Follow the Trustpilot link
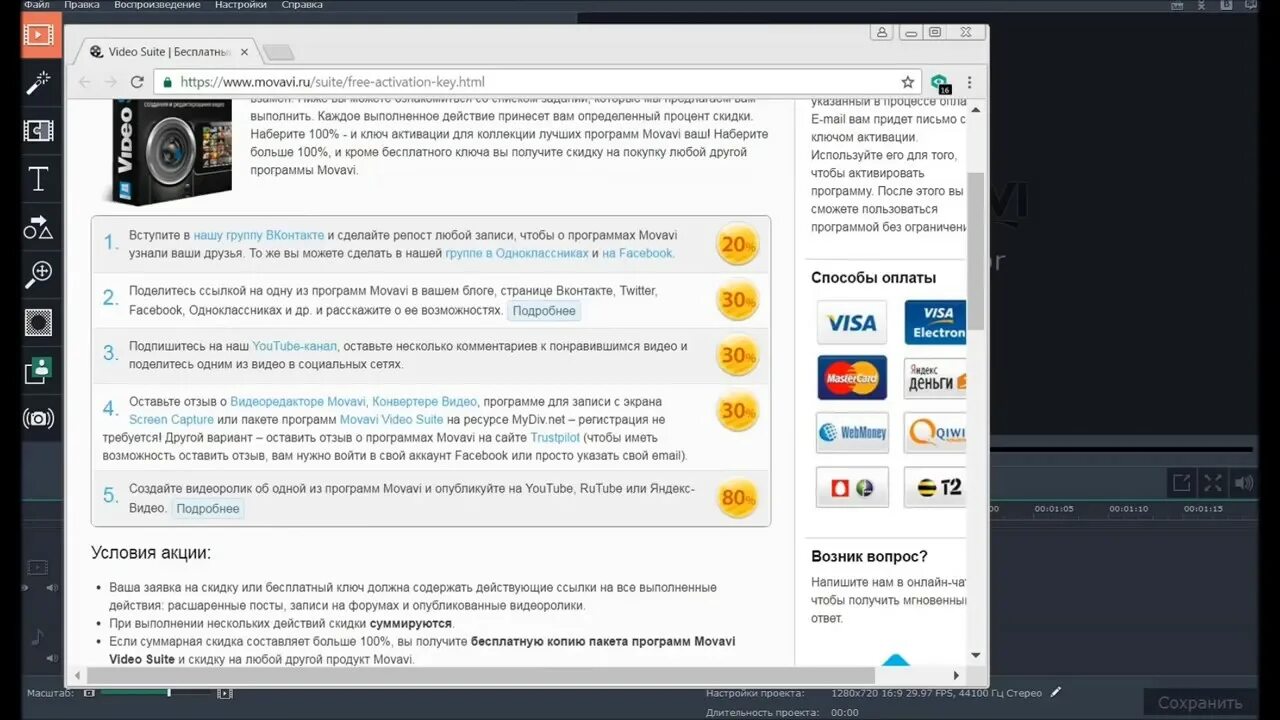 pos(555,438)
